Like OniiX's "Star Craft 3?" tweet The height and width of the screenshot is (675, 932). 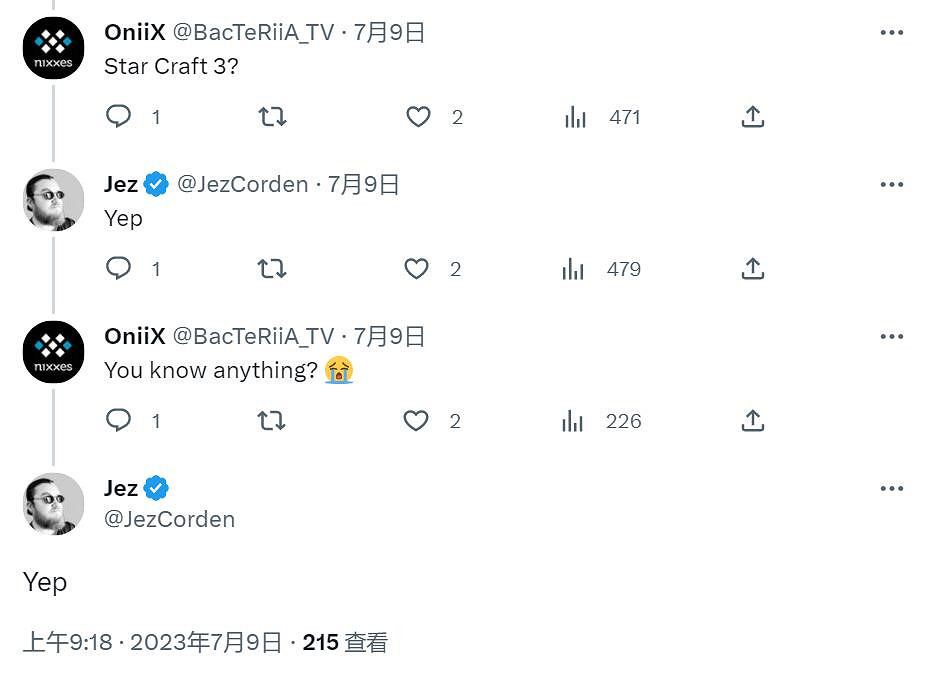click(x=418, y=116)
